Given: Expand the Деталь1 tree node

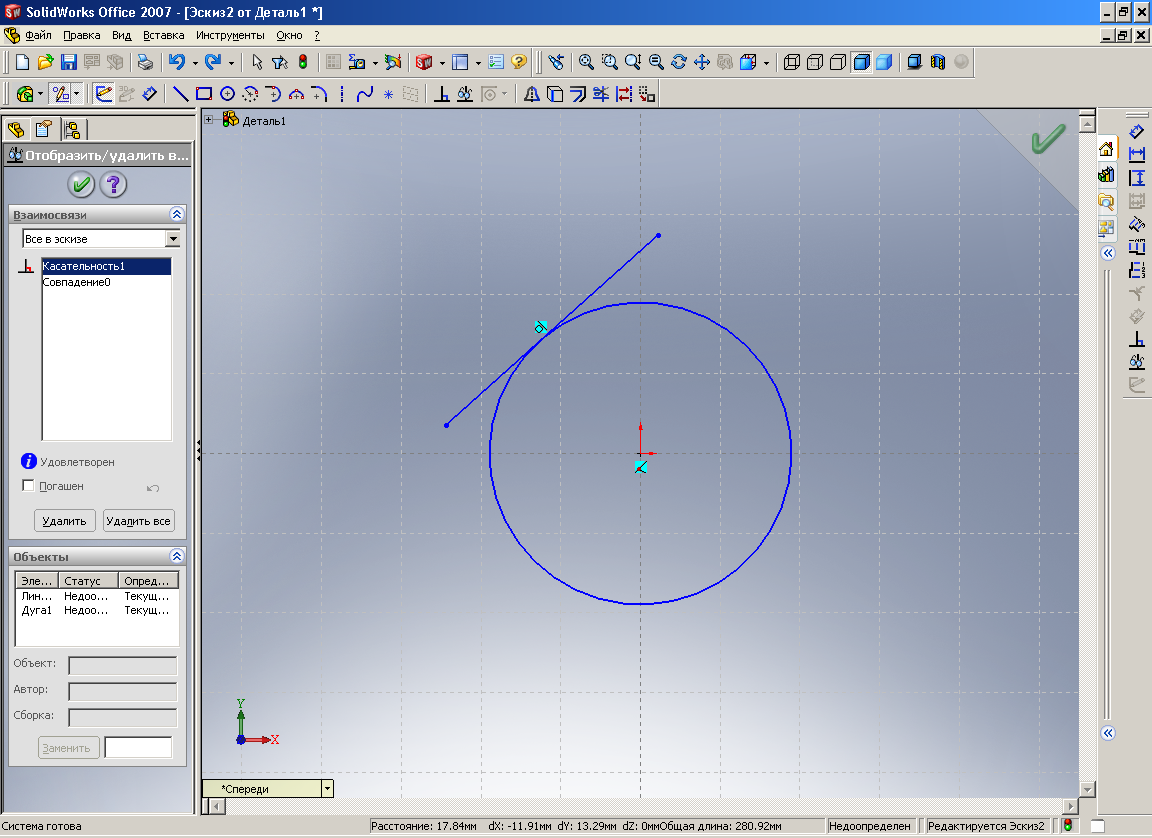Looking at the screenshot, I should pyautogui.click(x=209, y=120).
